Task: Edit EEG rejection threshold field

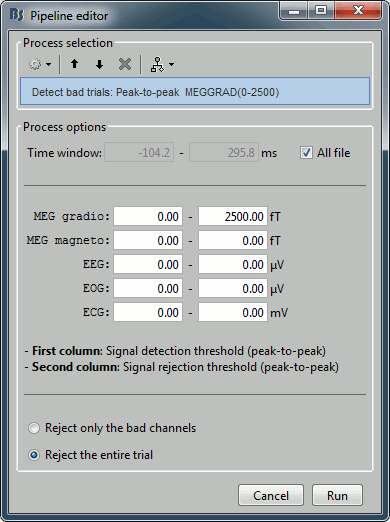Action: click(x=233, y=264)
